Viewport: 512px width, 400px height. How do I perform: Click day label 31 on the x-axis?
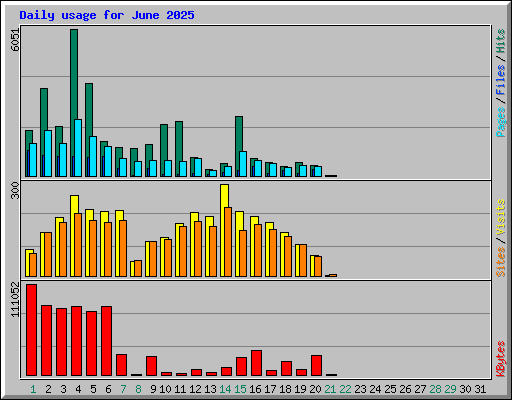[480, 389]
